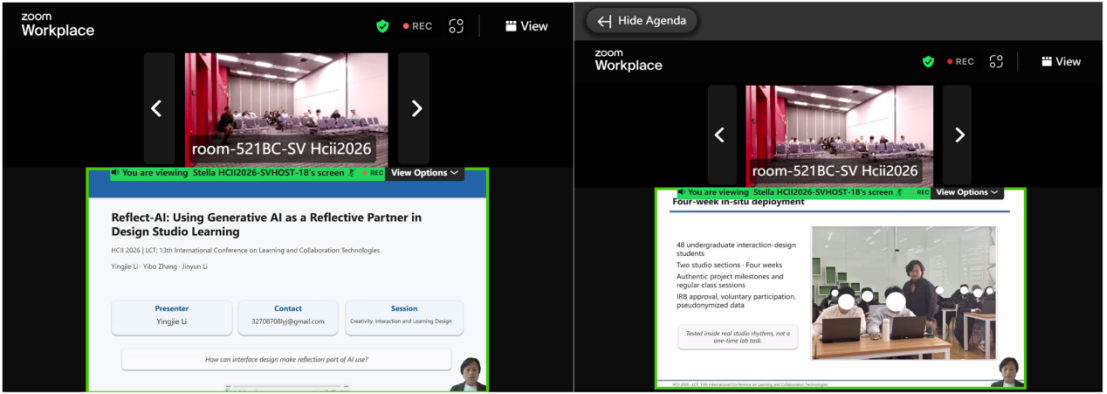This screenshot has height=394, width=1107.
Task: Click speaker icon on left sharing banner
Action: (115, 172)
